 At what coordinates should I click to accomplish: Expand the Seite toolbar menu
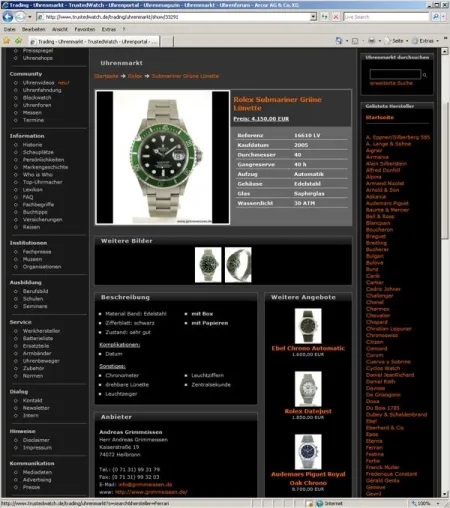point(396,41)
